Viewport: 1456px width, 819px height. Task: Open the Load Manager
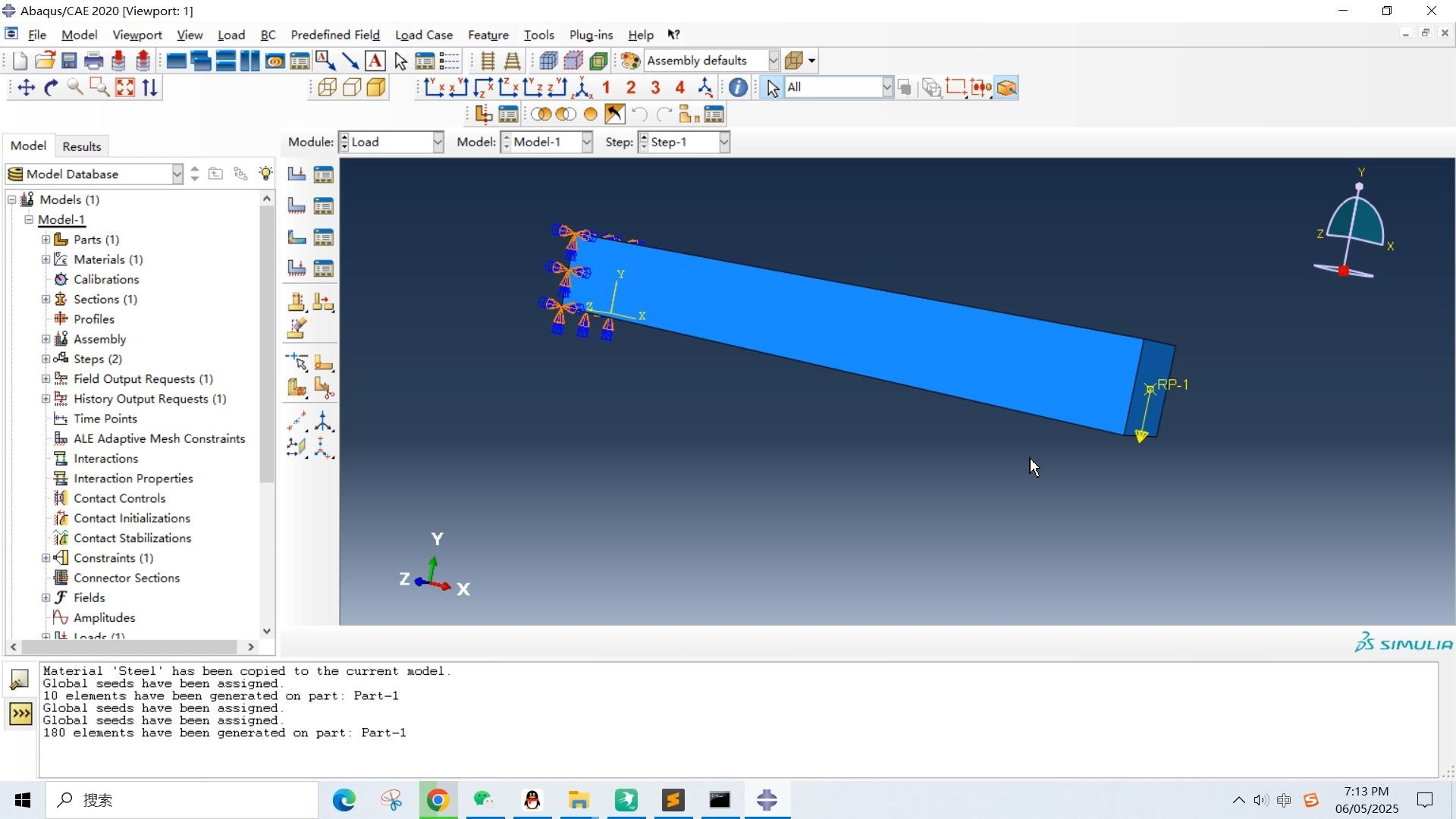click(x=324, y=174)
